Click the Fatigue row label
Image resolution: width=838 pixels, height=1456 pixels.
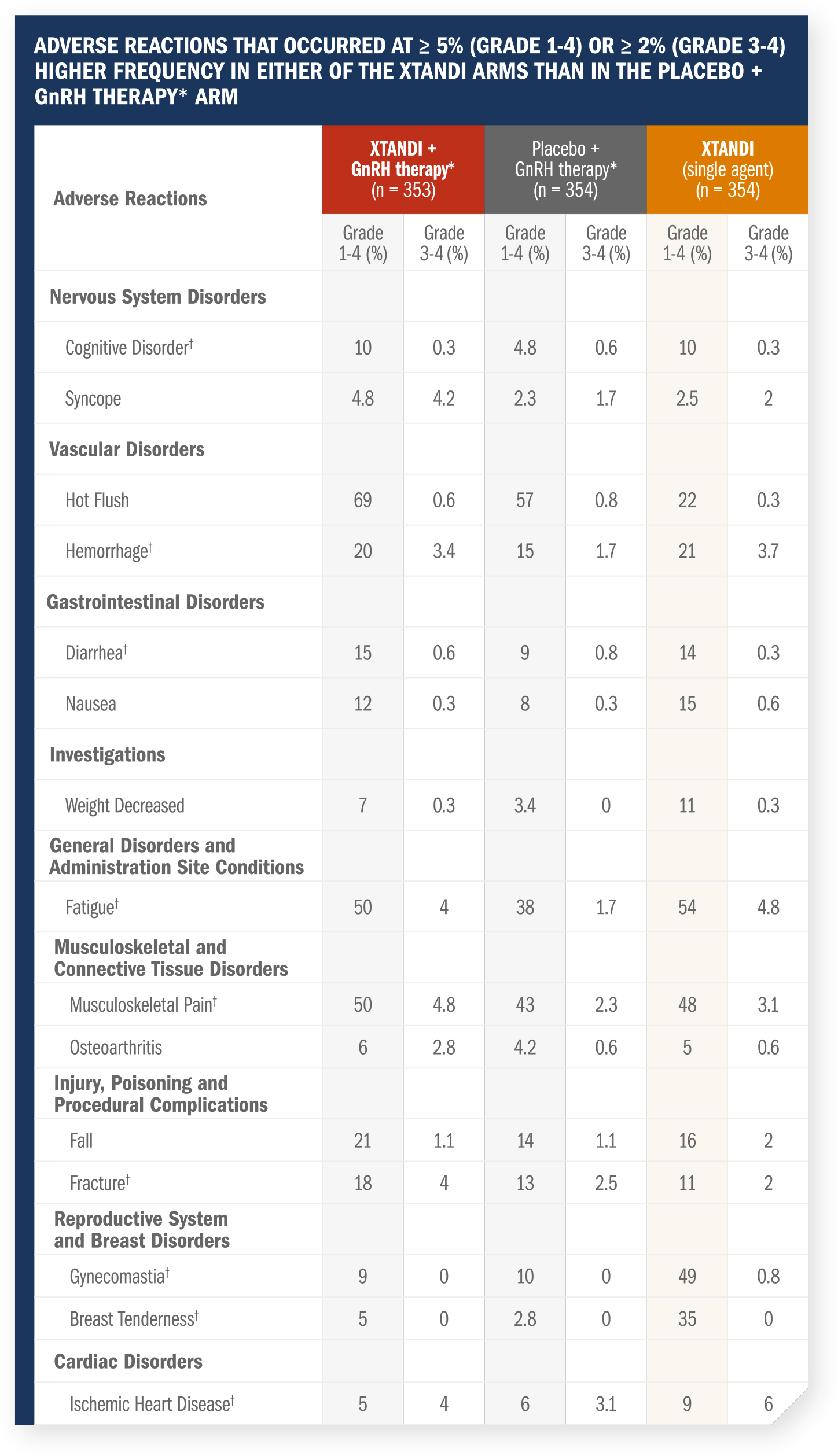[92, 907]
